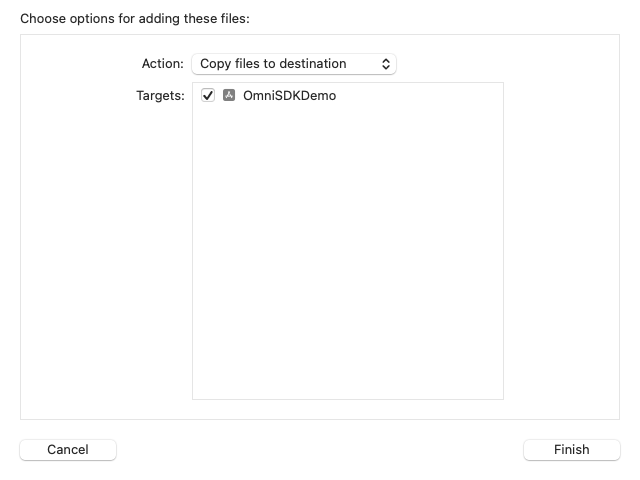Click the text "OmniSDKDemo" in Targets
Screen dimensions: 640x480
289,96
